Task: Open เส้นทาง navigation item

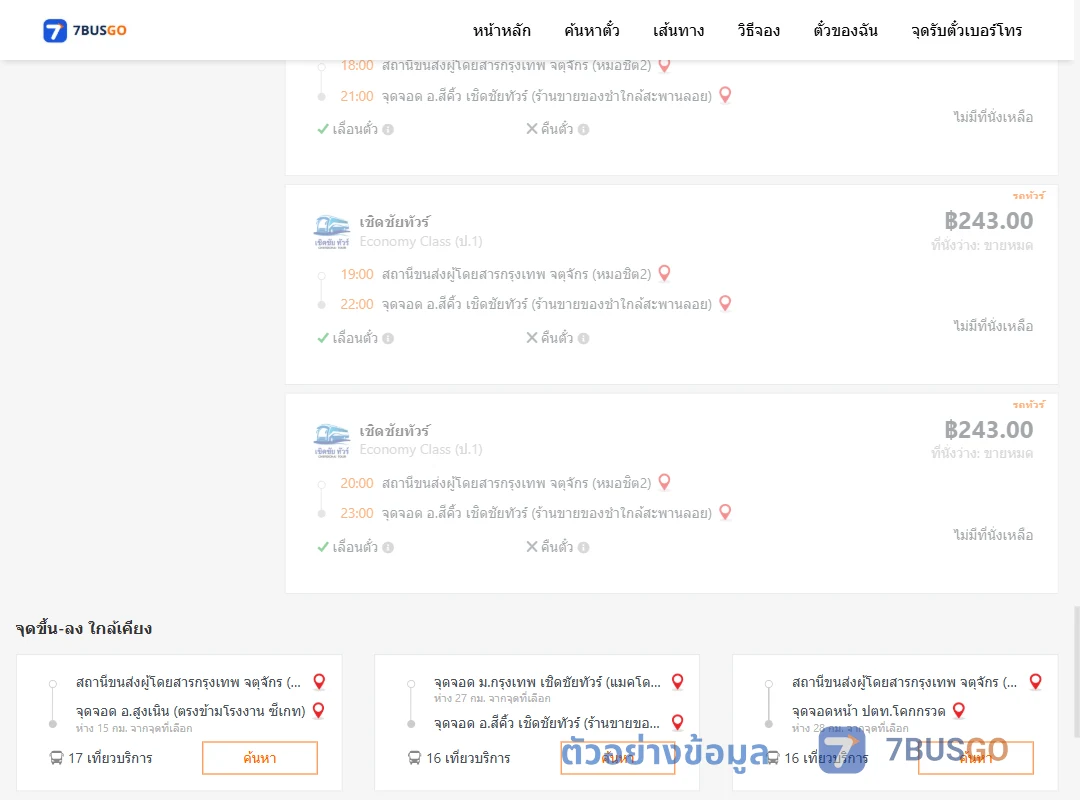Action: [678, 30]
